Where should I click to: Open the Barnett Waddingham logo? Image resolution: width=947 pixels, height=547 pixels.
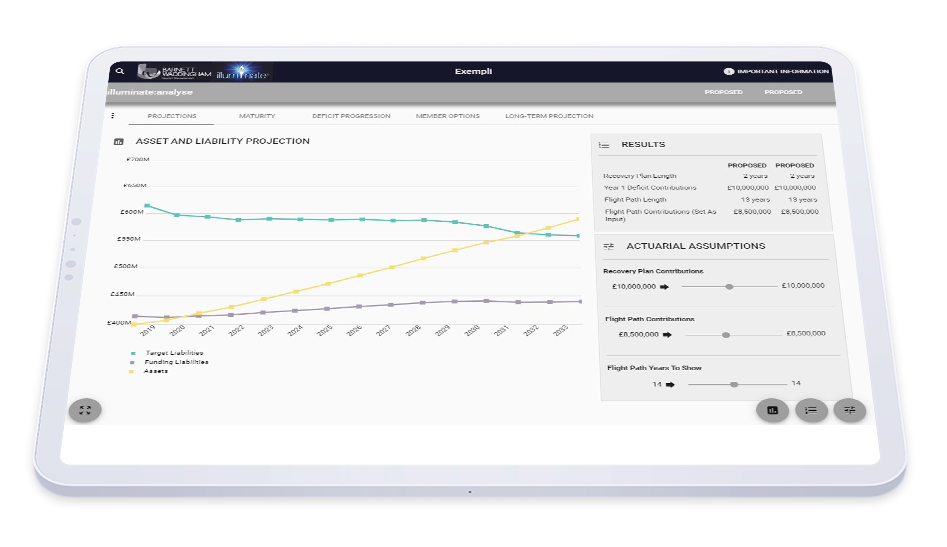175,72
